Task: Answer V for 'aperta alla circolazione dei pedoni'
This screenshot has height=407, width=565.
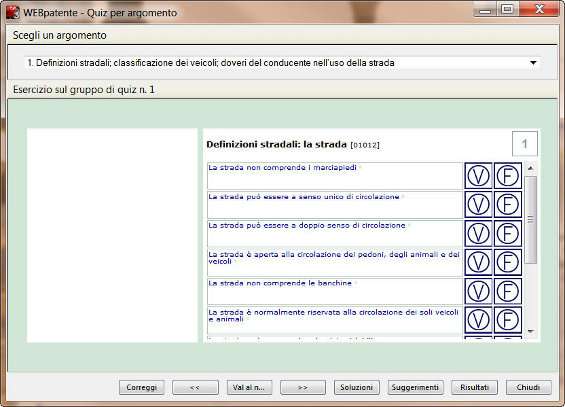Action: 478,262
